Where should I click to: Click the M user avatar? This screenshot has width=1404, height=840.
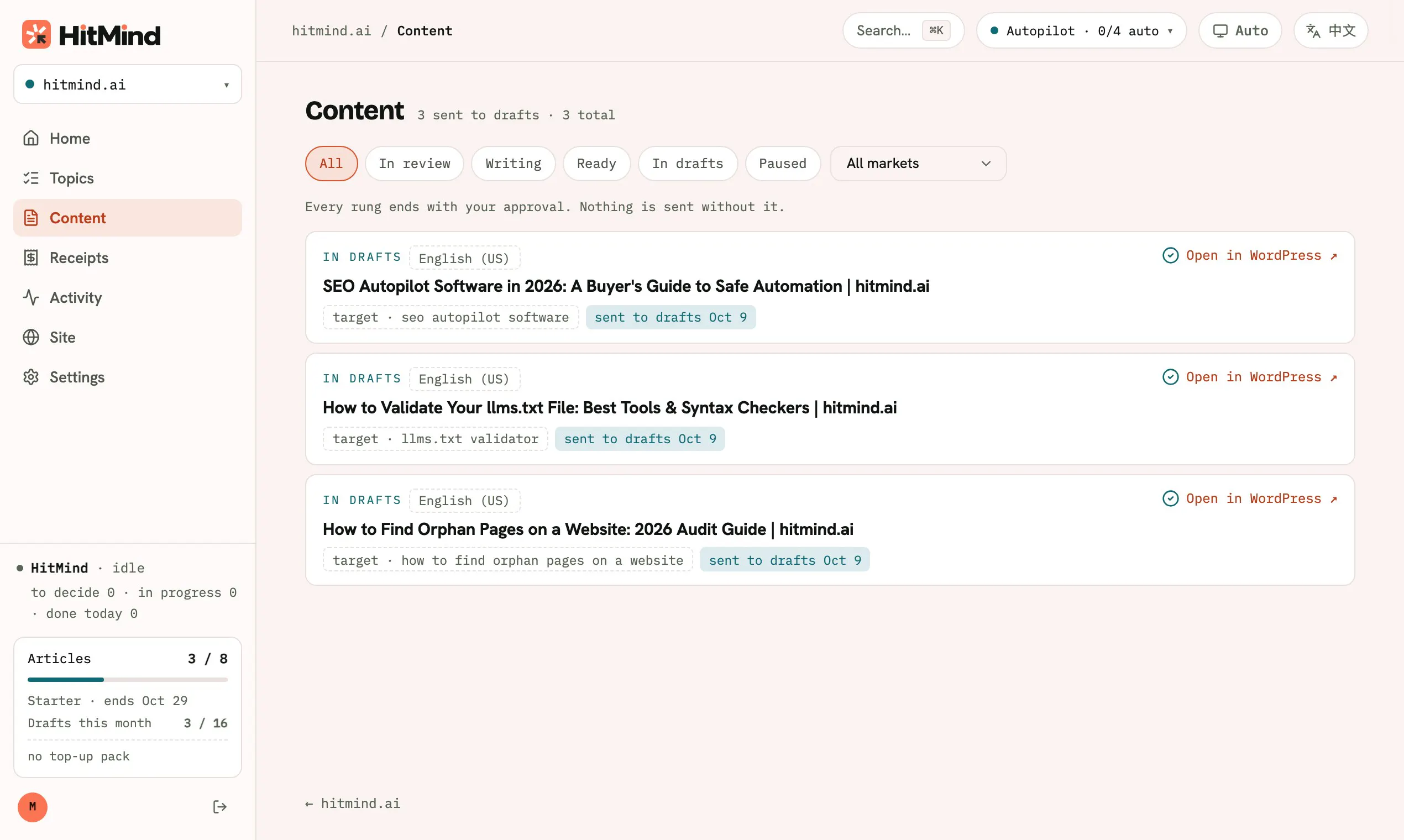pyautogui.click(x=32, y=807)
